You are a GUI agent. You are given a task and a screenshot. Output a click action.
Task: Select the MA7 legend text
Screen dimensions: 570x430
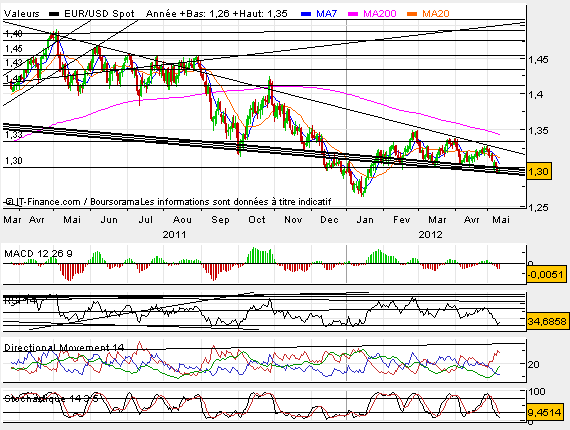coord(326,14)
